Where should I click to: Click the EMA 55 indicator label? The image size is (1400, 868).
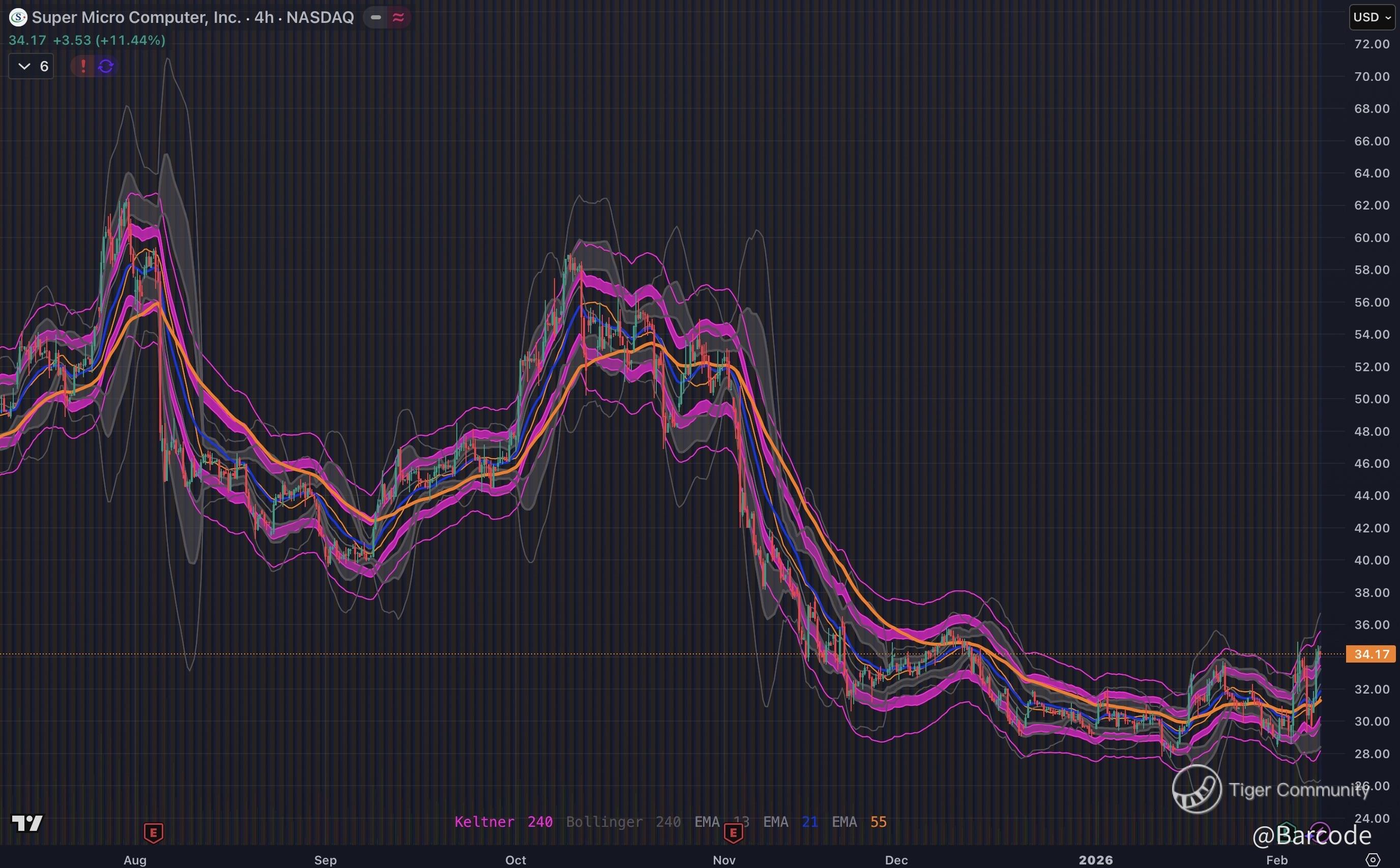tap(859, 822)
